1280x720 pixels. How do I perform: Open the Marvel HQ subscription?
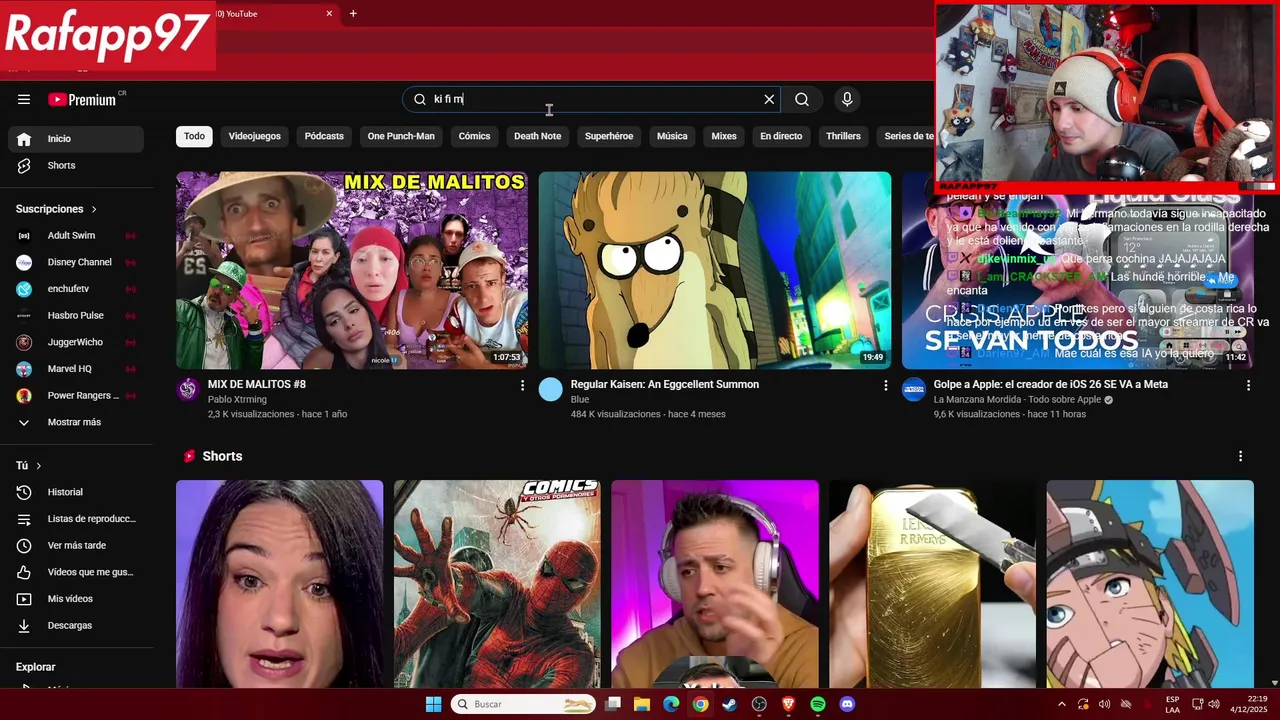(x=76, y=369)
